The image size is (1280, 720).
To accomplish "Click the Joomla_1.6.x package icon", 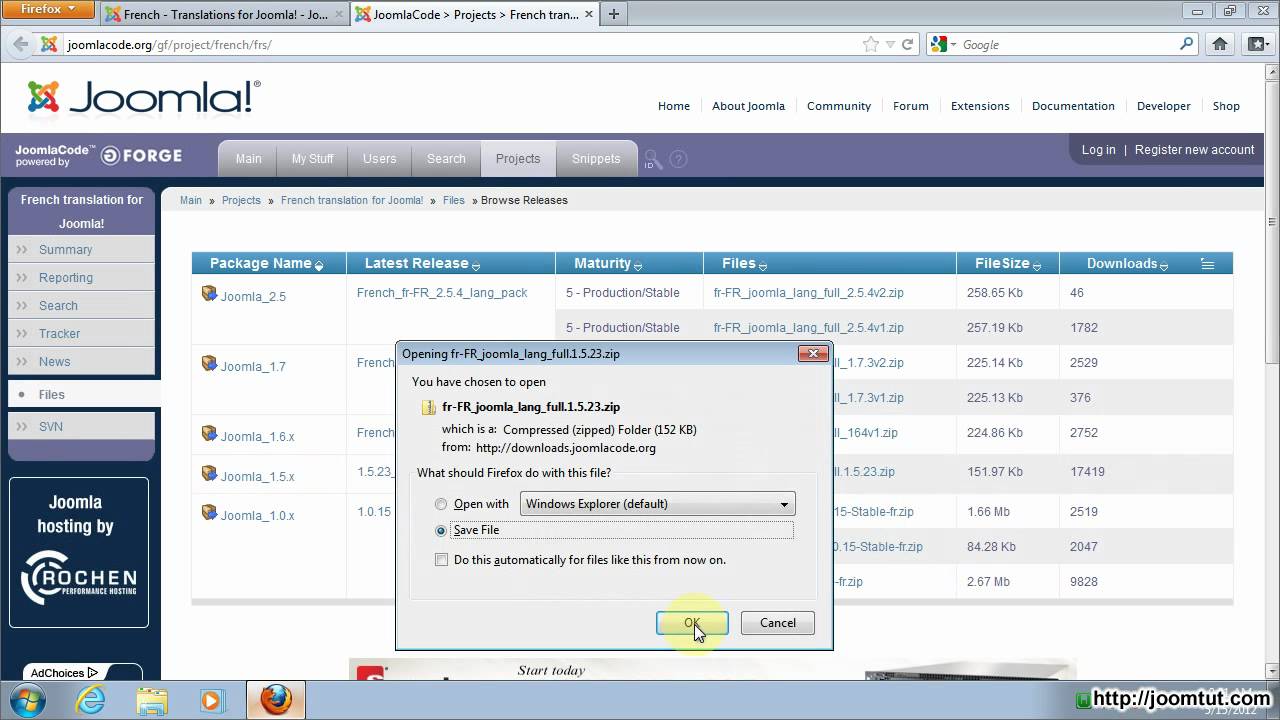I will (209, 433).
